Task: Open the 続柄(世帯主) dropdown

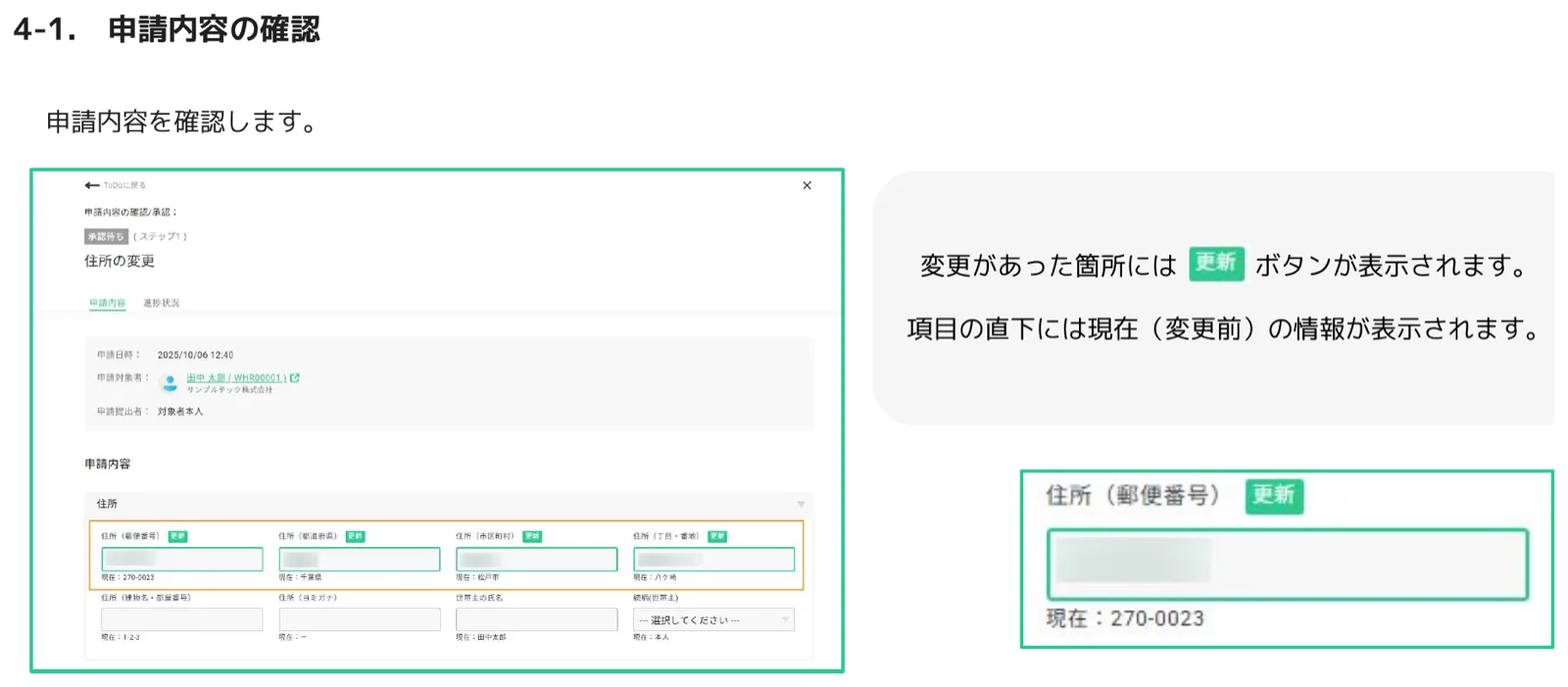Action: (x=713, y=619)
